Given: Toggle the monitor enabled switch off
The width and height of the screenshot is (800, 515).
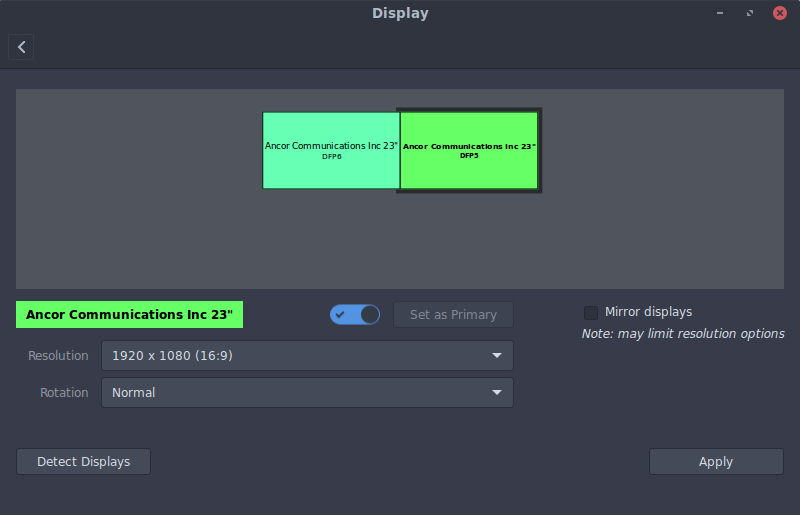Looking at the screenshot, I should pyautogui.click(x=355, y=314).
